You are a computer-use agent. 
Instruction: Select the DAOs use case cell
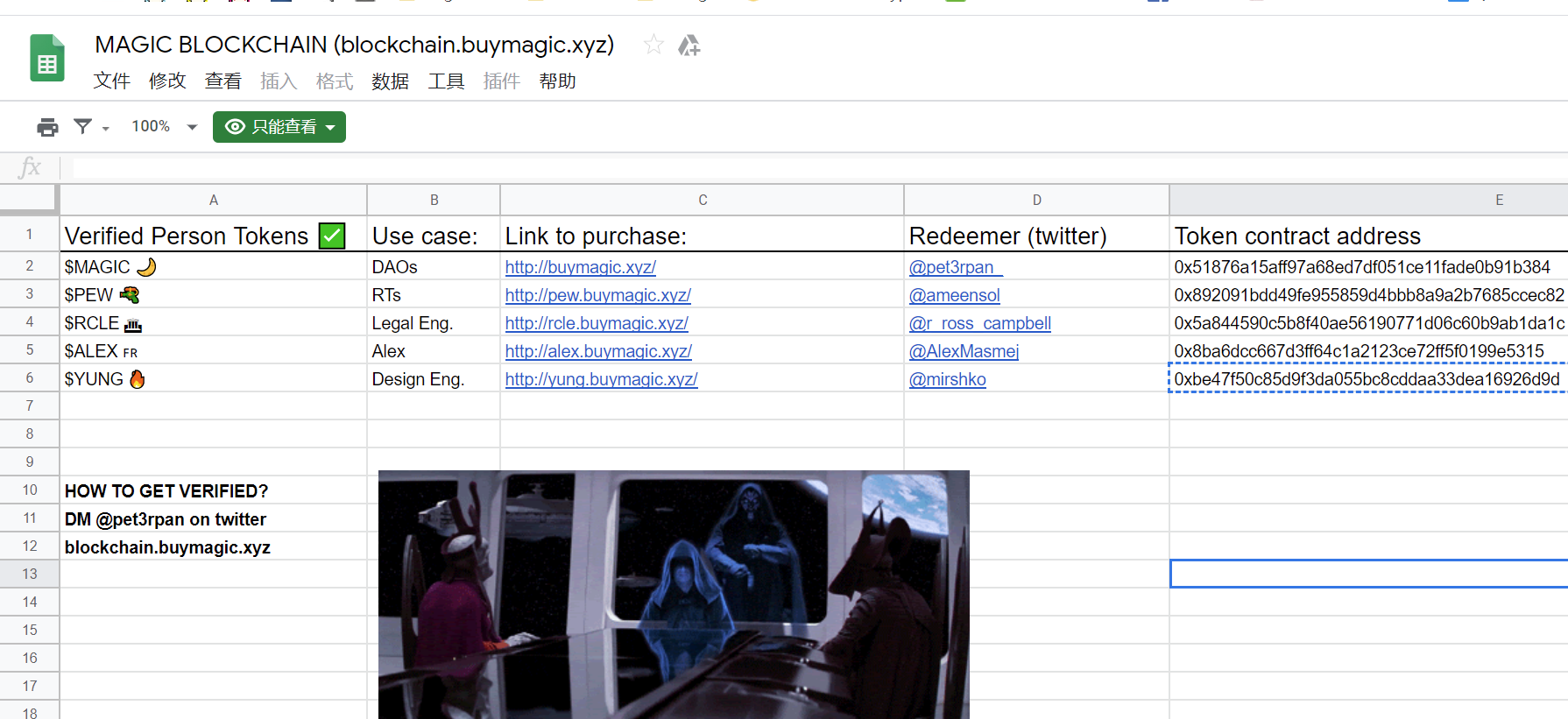[x=434, y=267]
